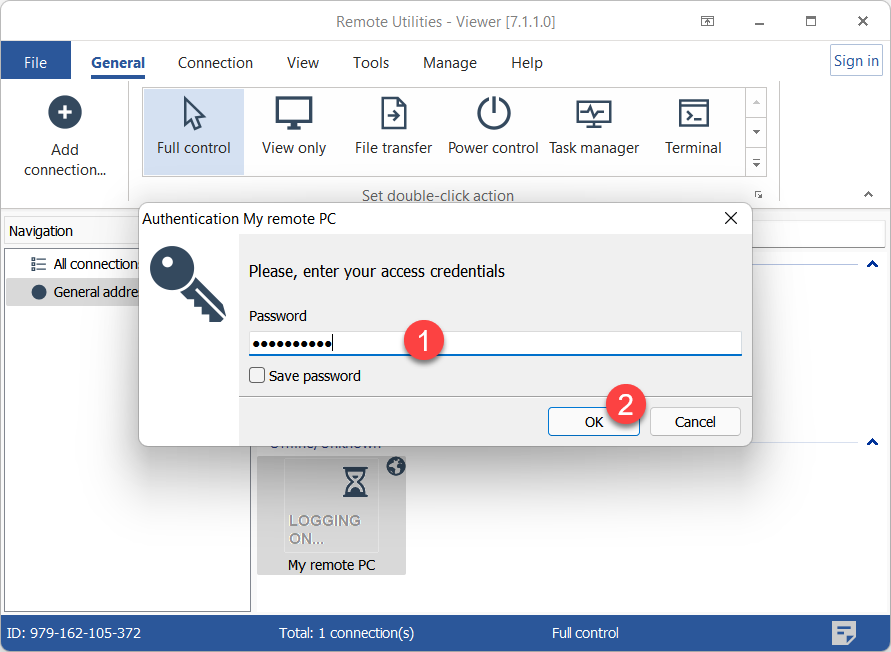Open the File menu
The image size is (891, 652).
pyautogui.click(x=35, y=62)
